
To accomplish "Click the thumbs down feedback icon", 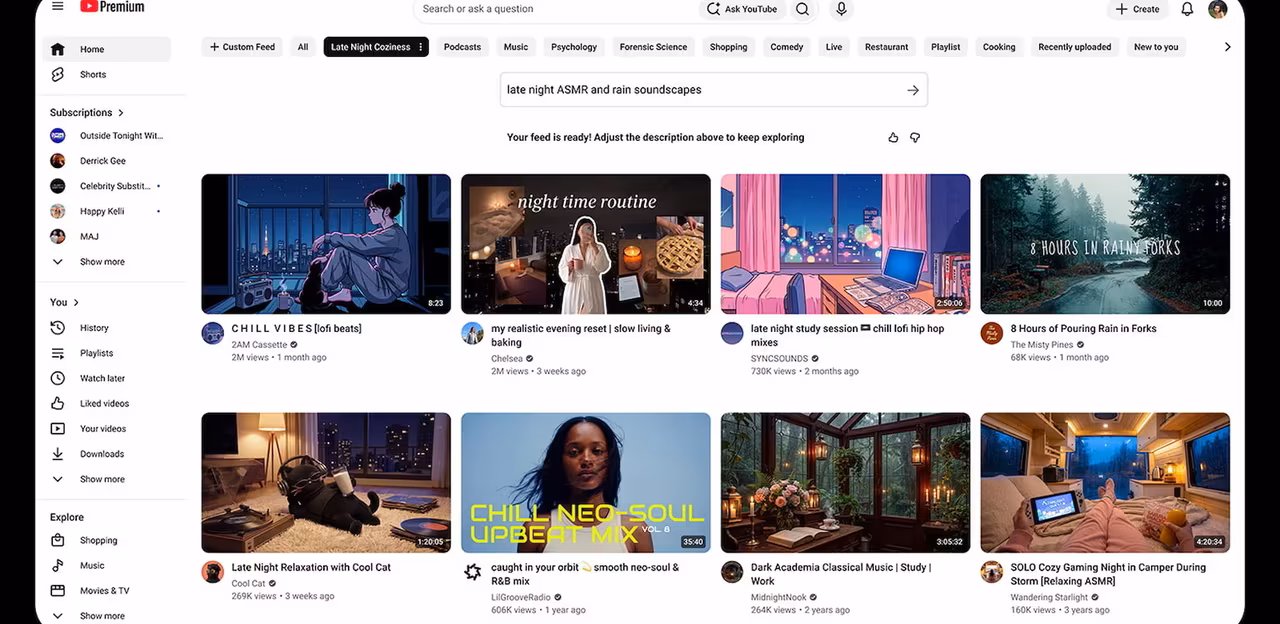I will pyautogui.click(x=915, y=138).
